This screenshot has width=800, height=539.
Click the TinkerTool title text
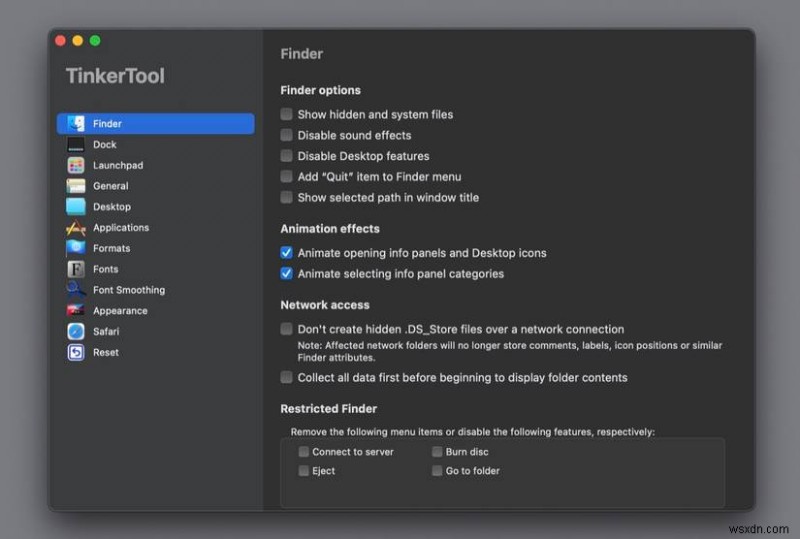pyautogui.click(x=115, y=76)
